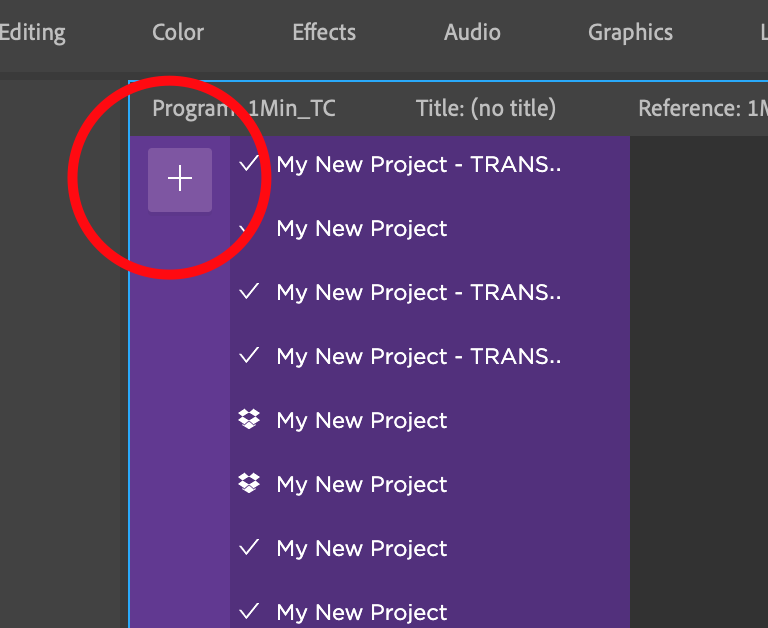
Task: Select the Program: 1Min_TC panel tab
Action: click(x=244, y=108)
